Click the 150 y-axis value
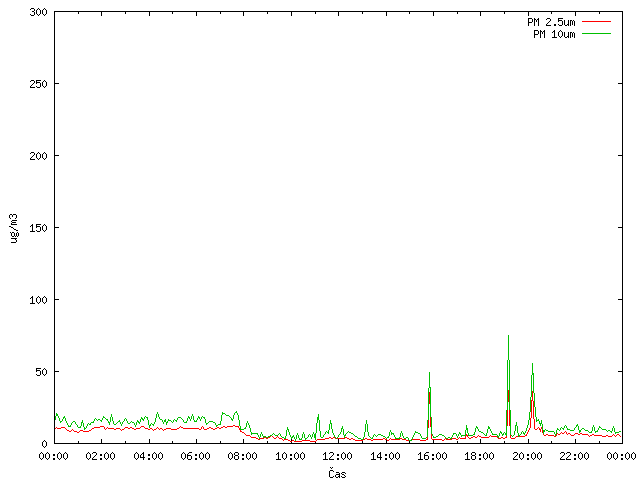 click(38, 228)
